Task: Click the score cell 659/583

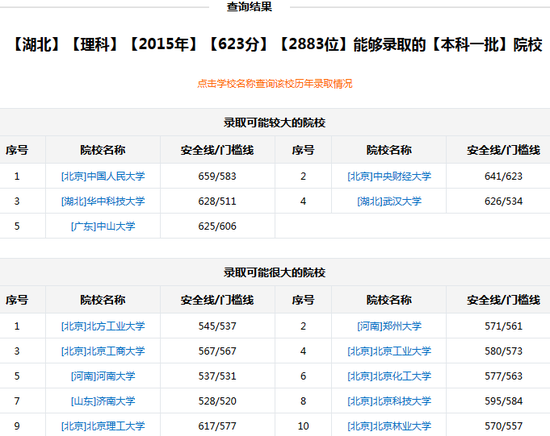Action: click(217, 176)
